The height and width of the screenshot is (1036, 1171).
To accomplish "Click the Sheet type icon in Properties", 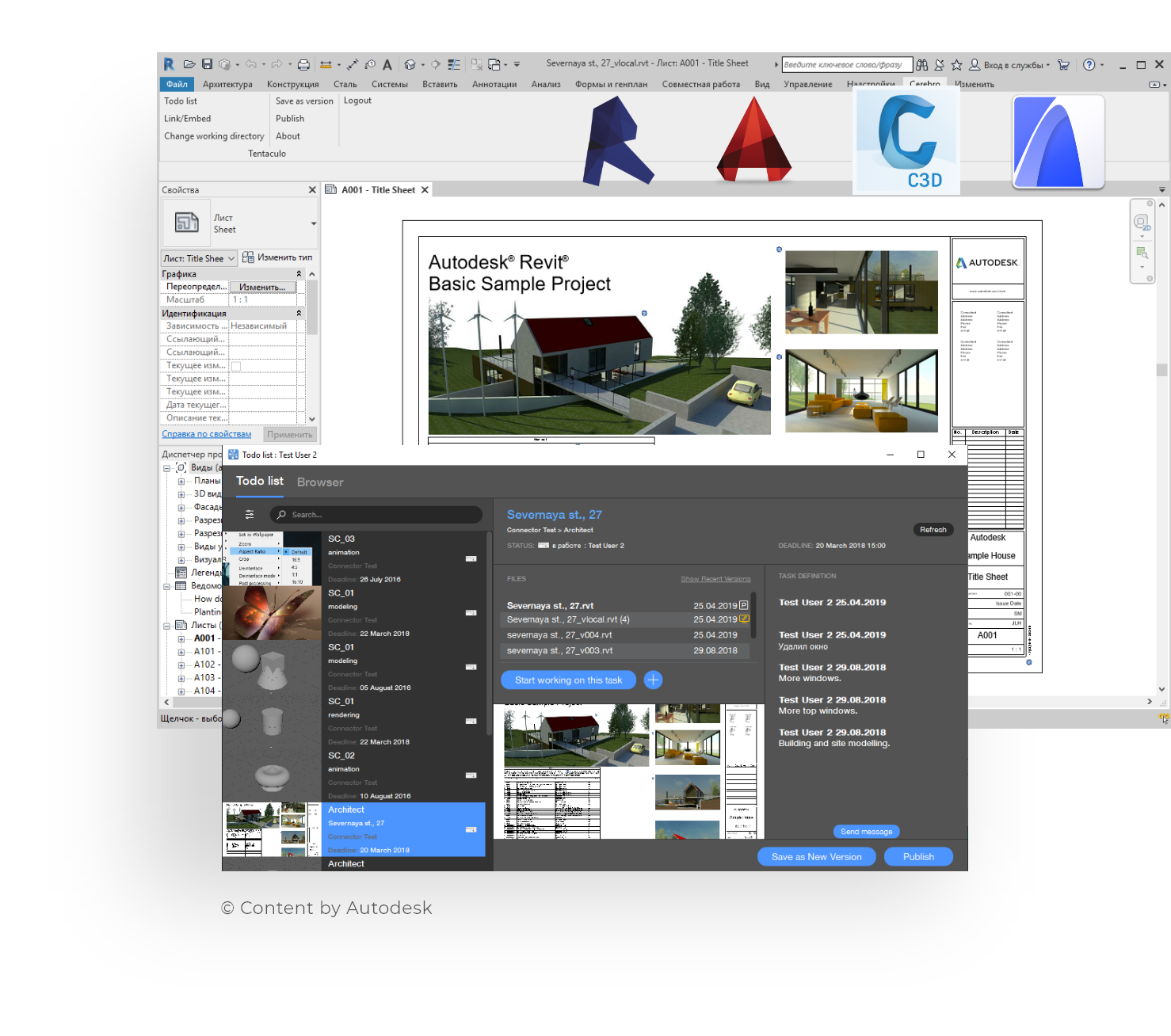I will (187, 223).
